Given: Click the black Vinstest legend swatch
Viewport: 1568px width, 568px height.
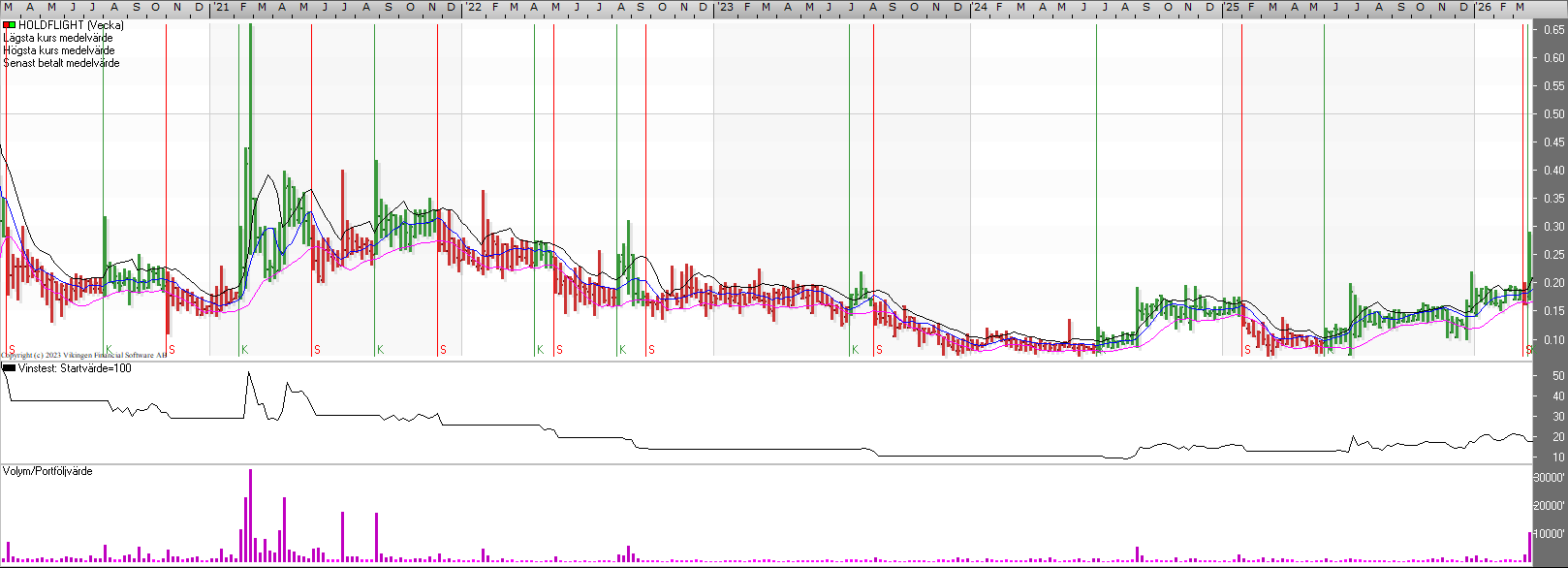Looking at the screenshot, I should click(9, 368).
